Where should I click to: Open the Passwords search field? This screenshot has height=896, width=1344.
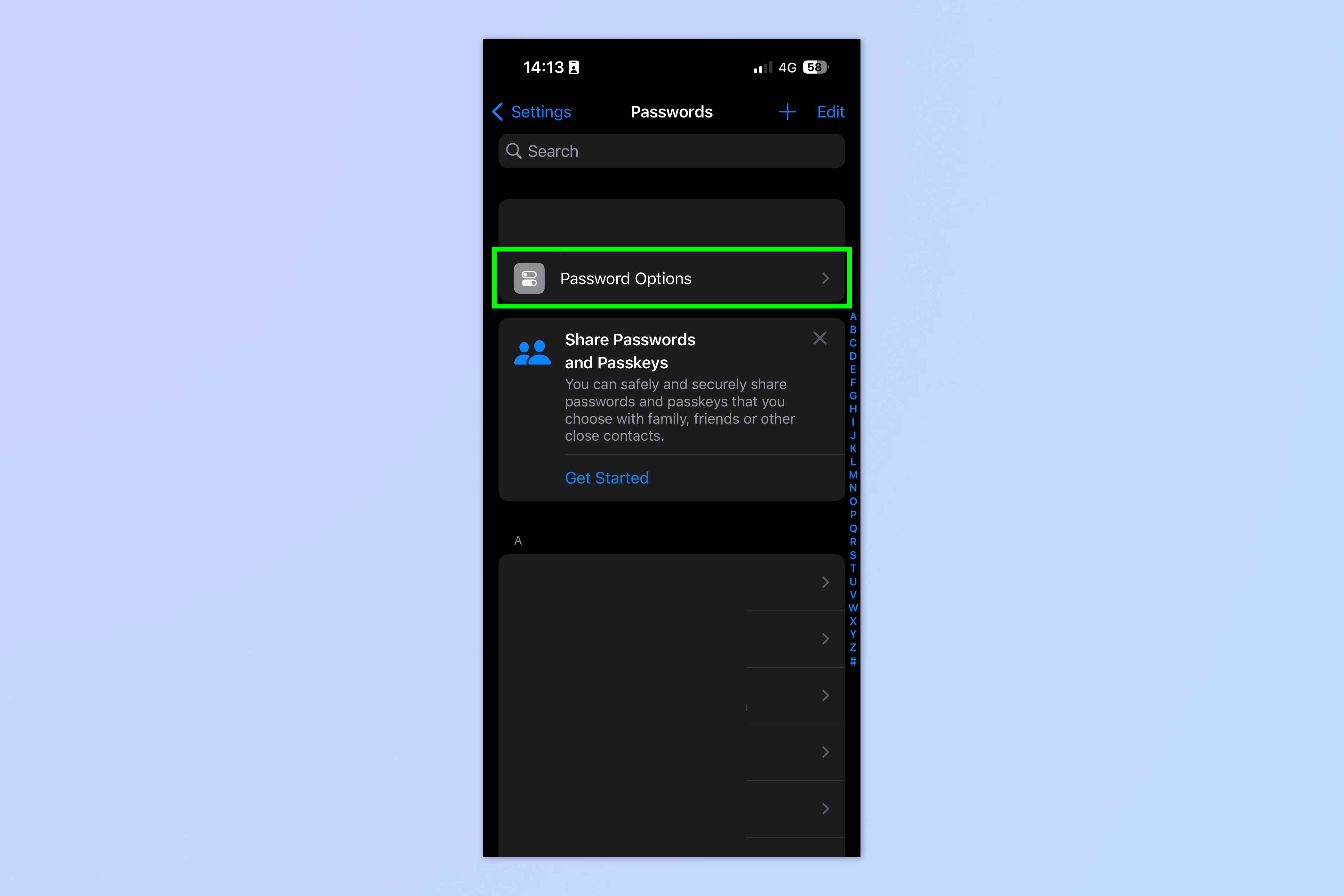672,151
